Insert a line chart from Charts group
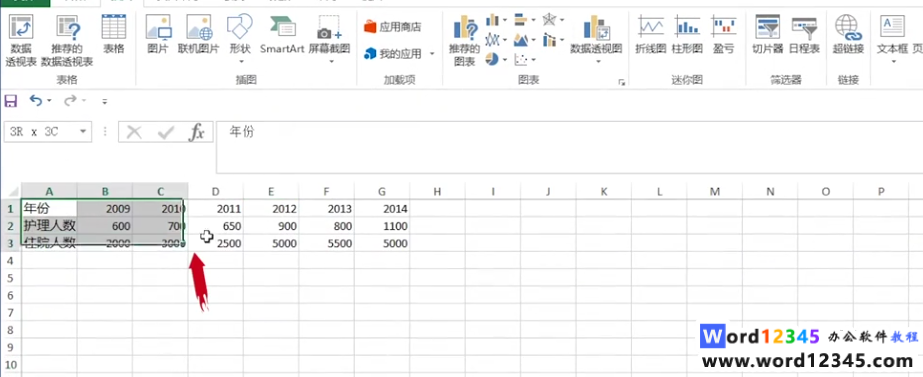The image size is (923, 377). [x=493, y=39]
